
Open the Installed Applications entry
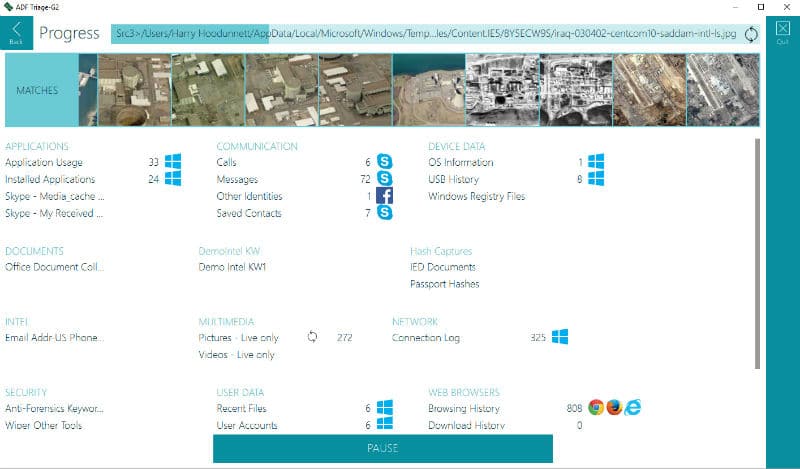pyautogui.click(x=53, y=179)
